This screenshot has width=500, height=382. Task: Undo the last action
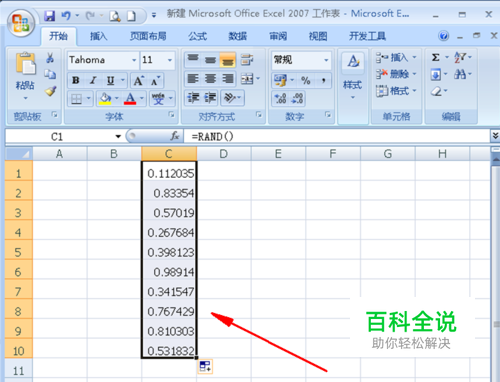click(x=66, y=15)
